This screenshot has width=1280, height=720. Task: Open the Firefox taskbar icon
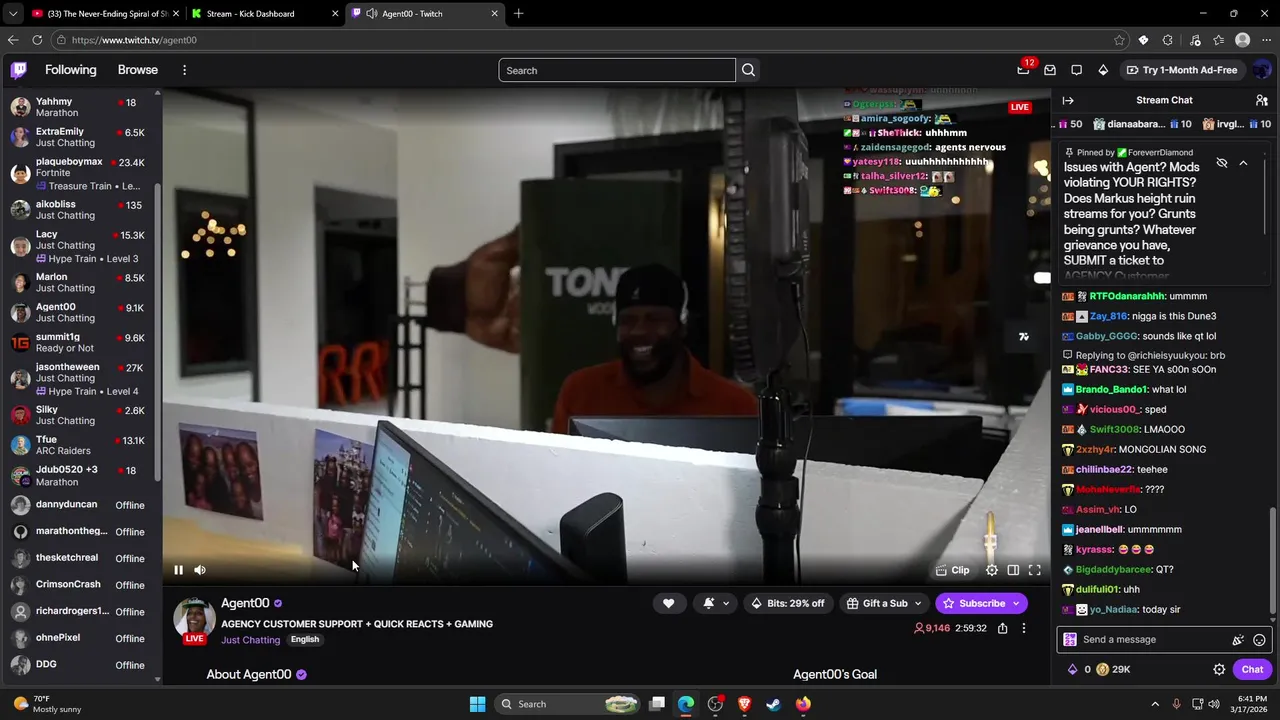[x=803, y=704]
